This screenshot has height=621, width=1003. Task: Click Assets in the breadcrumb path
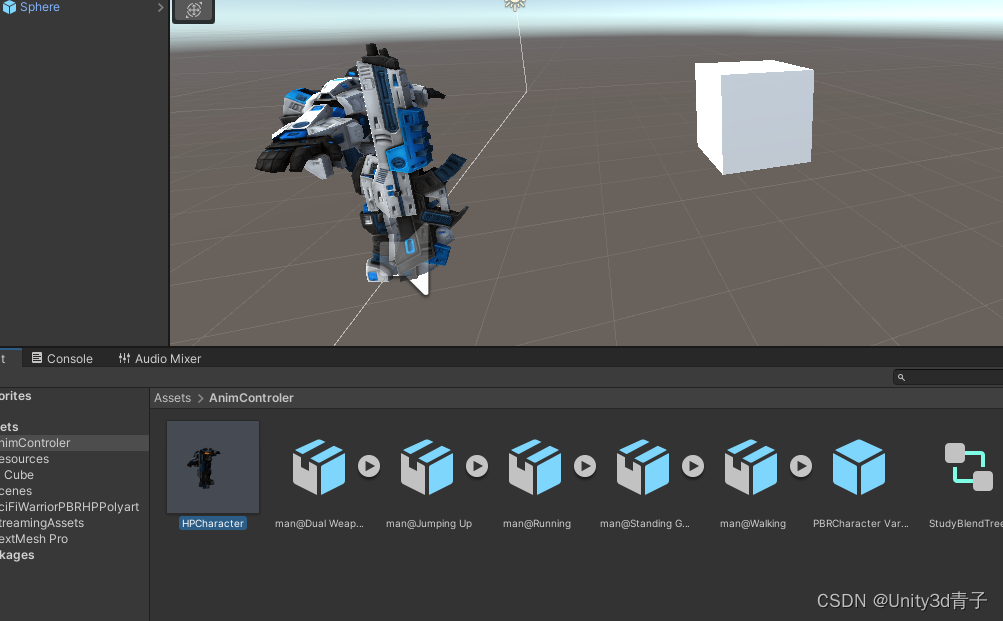tap(171, 397)
